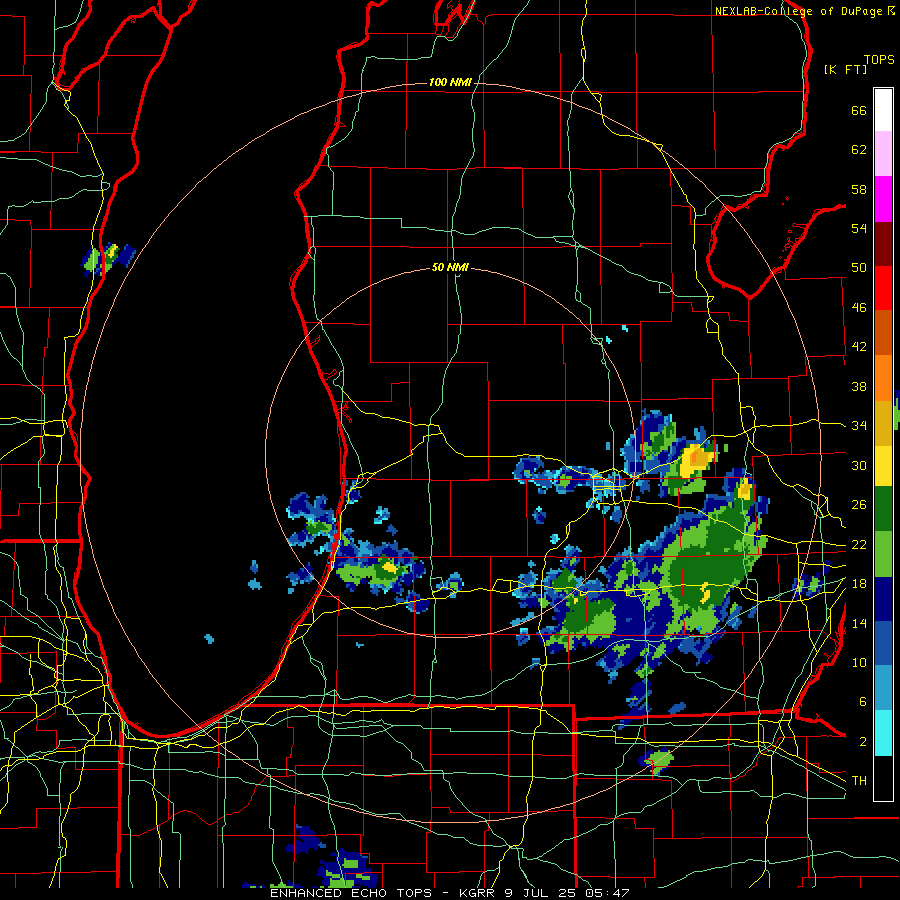The image size is (900, 900).
Task: Click the 'NEXLAB-College of DuPage' credit text
Action: pos(798,11)
